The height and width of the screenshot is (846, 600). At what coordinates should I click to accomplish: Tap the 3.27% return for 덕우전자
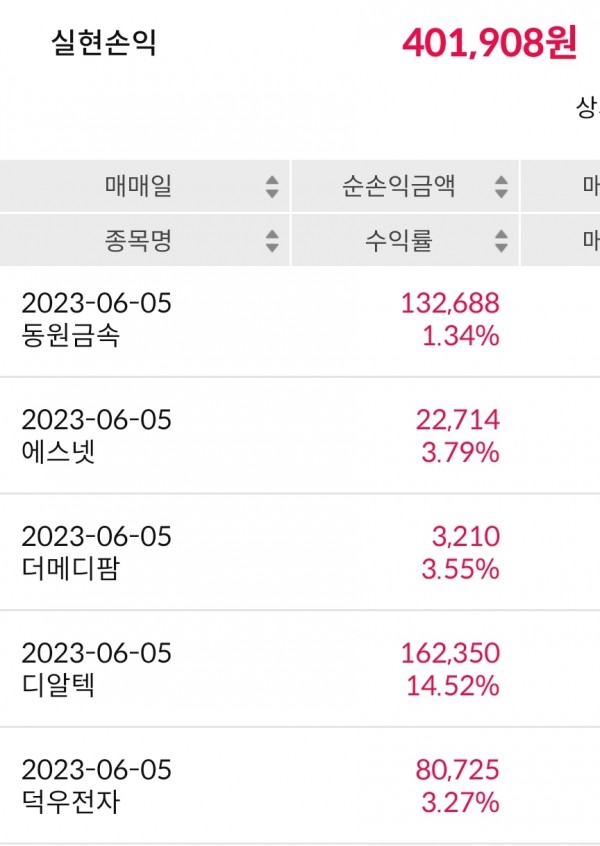[x=463, y=803]
